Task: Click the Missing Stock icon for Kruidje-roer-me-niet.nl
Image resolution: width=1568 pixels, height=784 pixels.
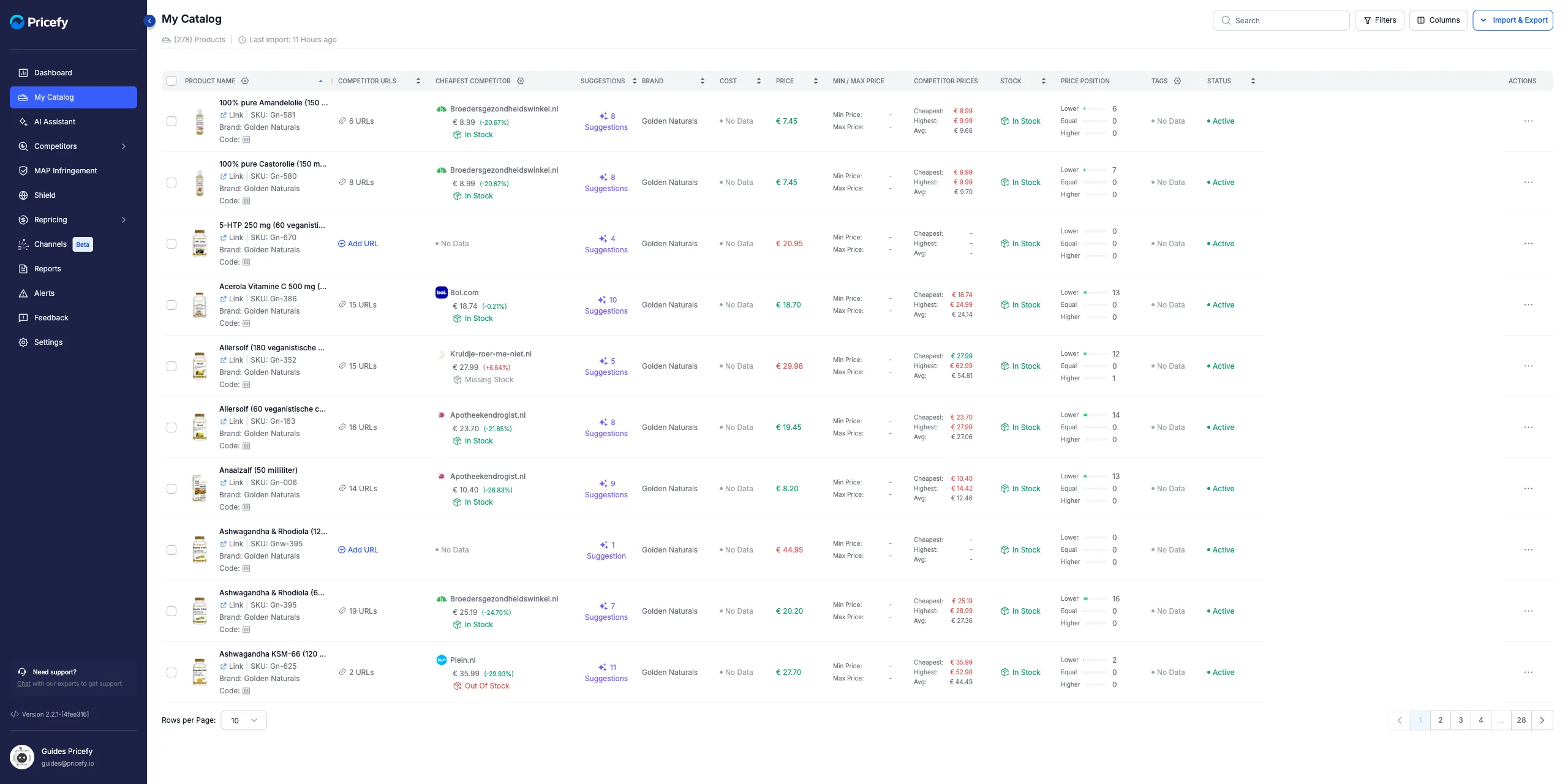Action: pos(457,380)
